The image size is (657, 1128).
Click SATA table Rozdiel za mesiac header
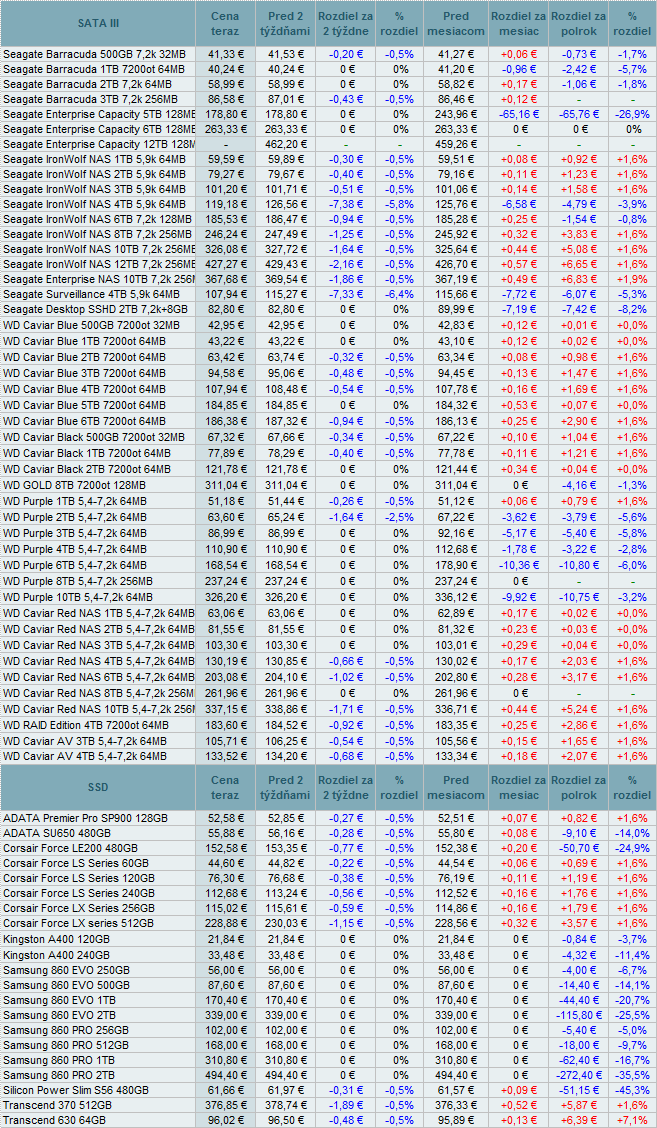tap(518, 24)
